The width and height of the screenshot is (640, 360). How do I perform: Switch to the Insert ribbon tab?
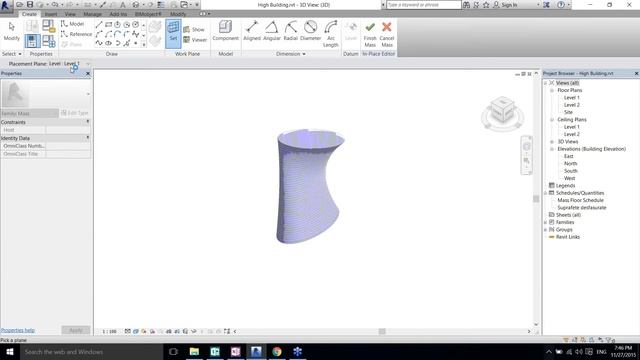[x=51, y=14]
